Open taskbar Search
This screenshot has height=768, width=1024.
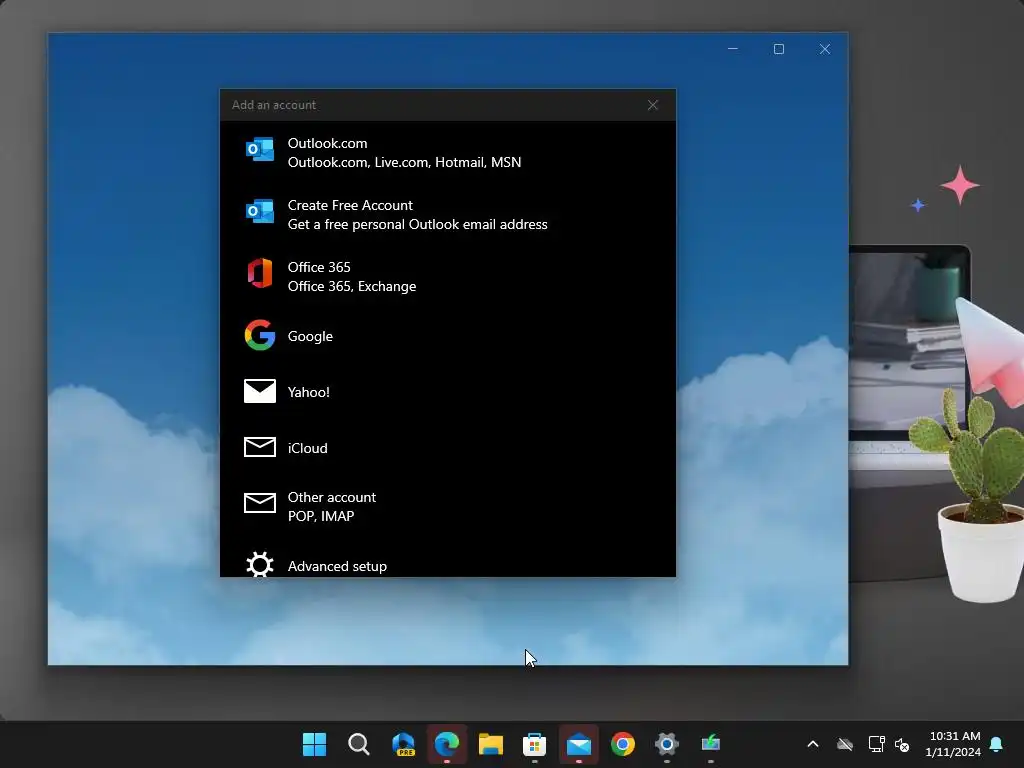click(359, 744)
